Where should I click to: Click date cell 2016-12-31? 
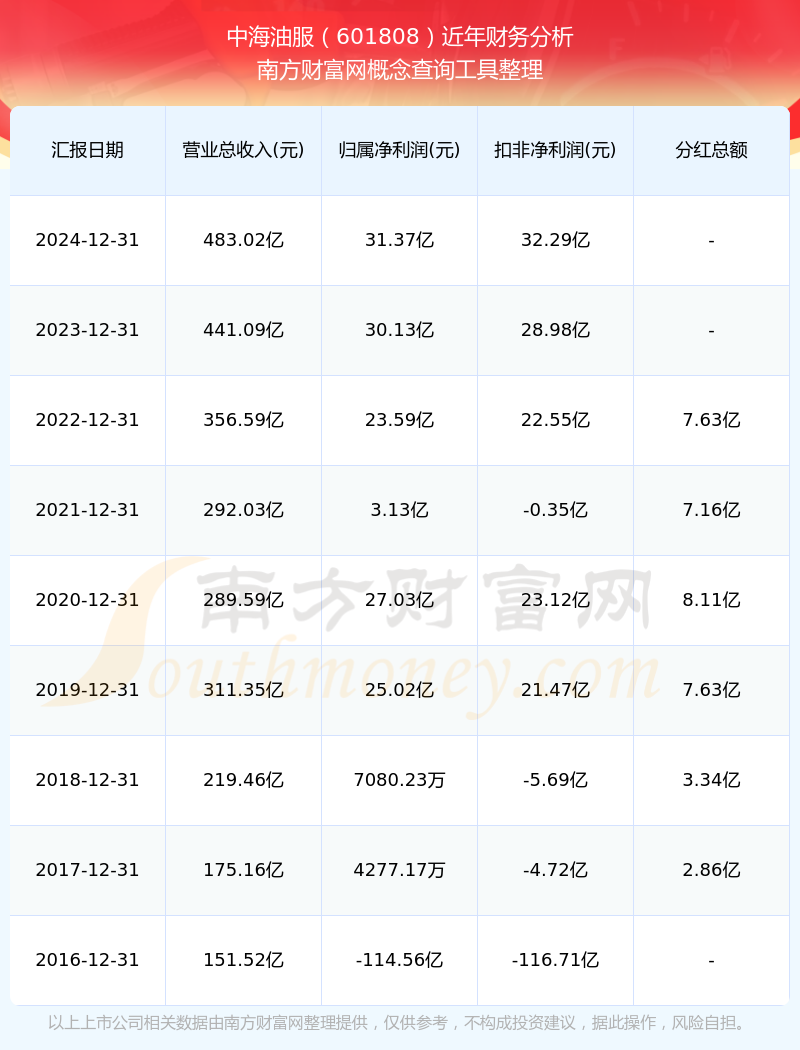(x=88, y=960)
